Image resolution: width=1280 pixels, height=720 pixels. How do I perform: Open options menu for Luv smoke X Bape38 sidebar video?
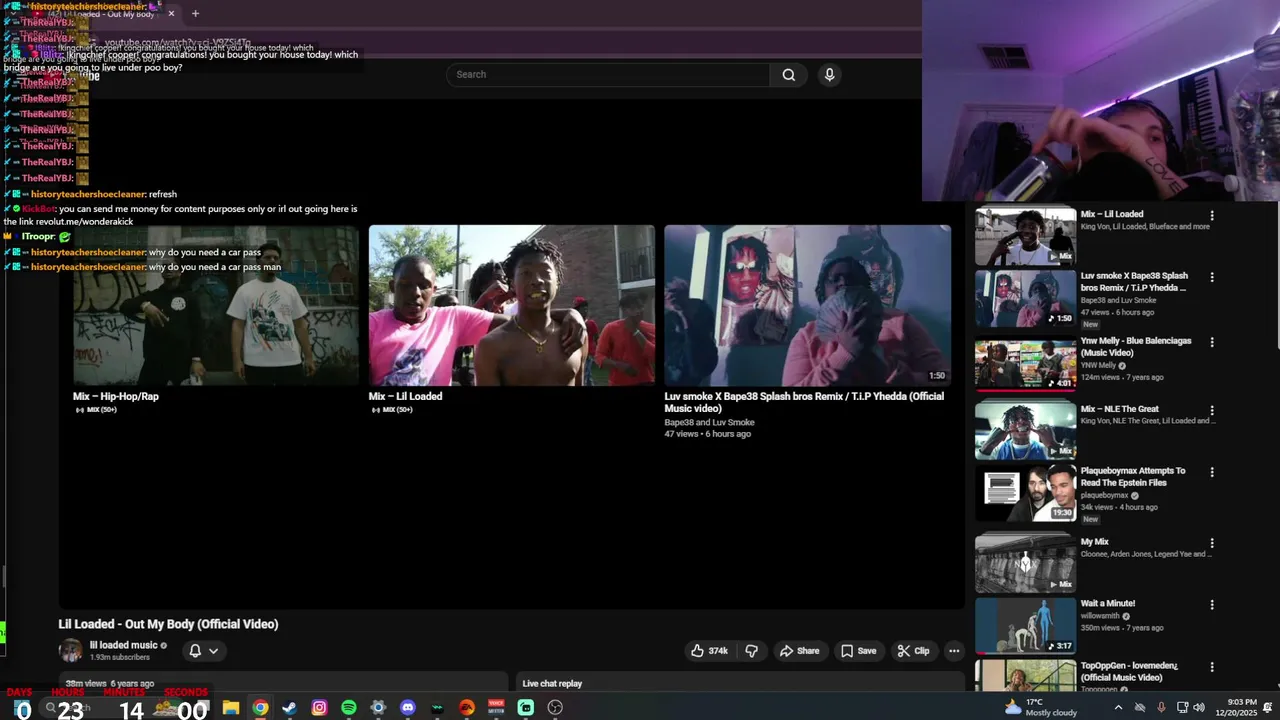(1212, 277)
